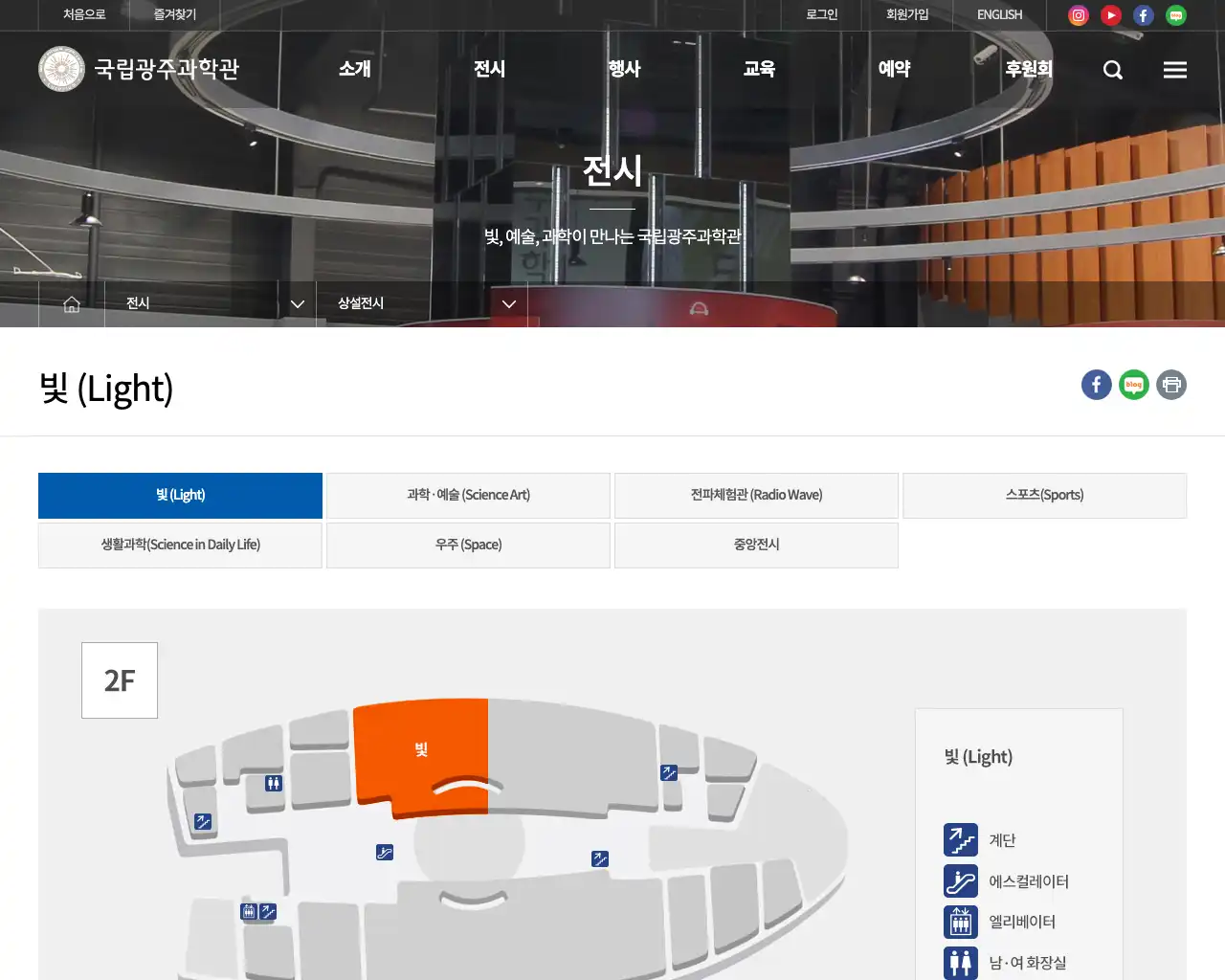
Task: Go home via breadcrumb house icon
Action: (72, 304)
